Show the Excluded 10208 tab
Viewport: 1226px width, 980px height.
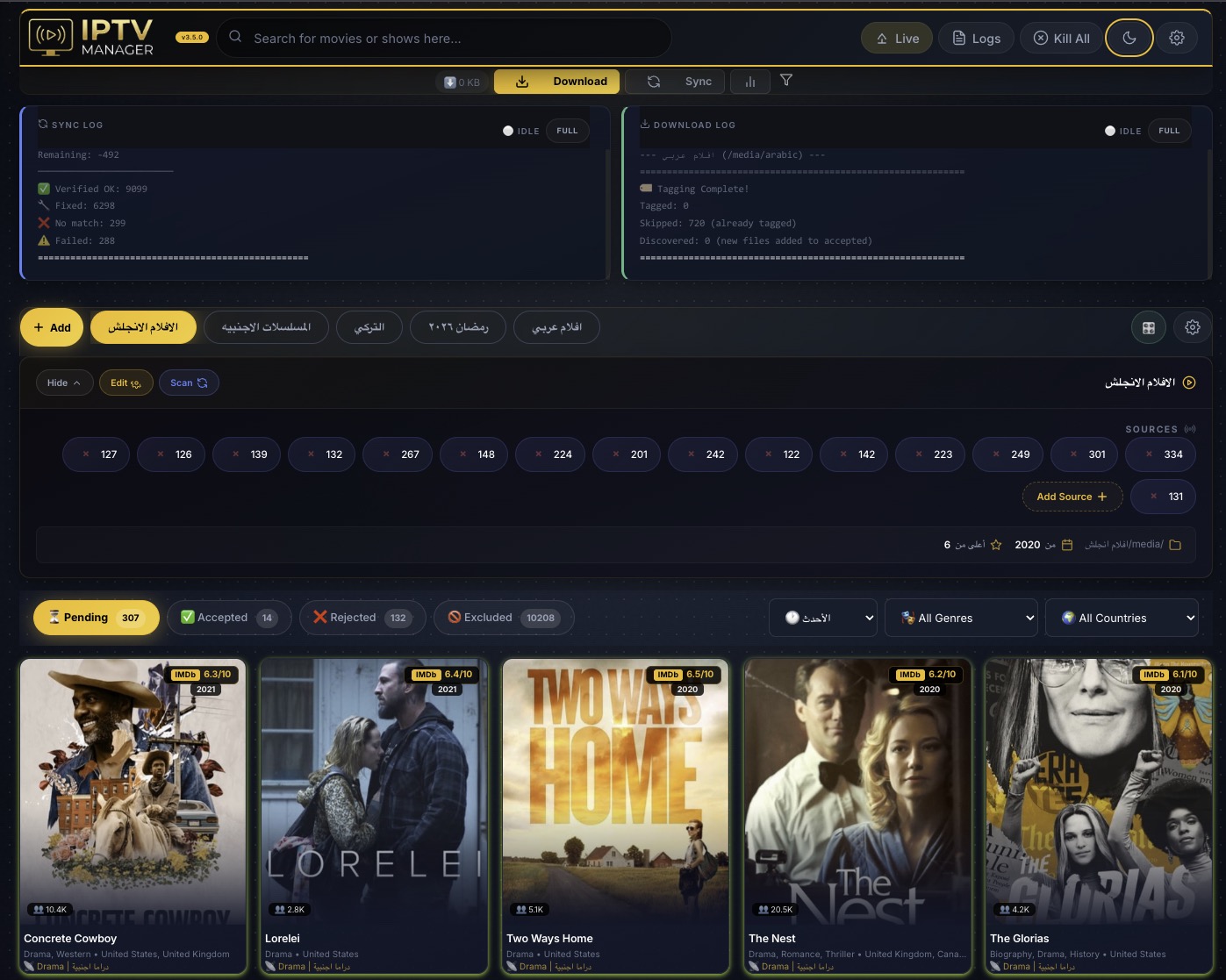(504, 618)
